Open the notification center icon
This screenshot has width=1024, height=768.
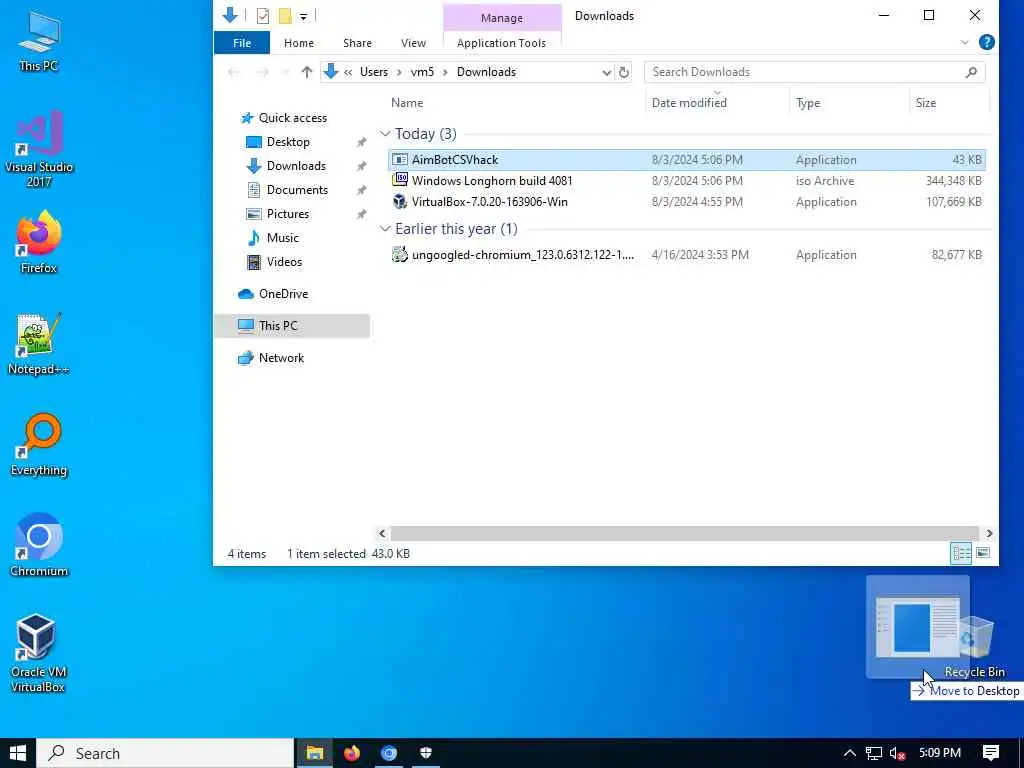tap(991, 753)
